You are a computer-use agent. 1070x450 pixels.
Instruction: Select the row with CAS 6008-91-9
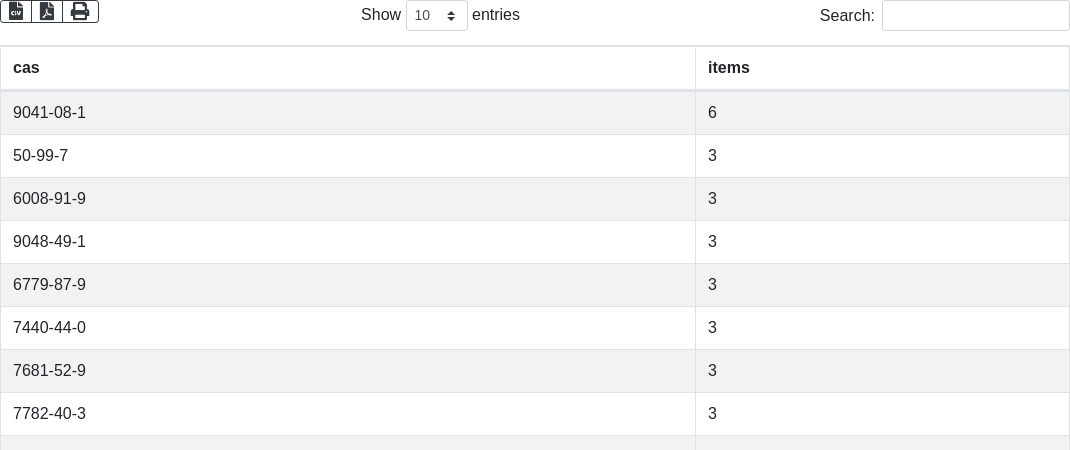535,199
